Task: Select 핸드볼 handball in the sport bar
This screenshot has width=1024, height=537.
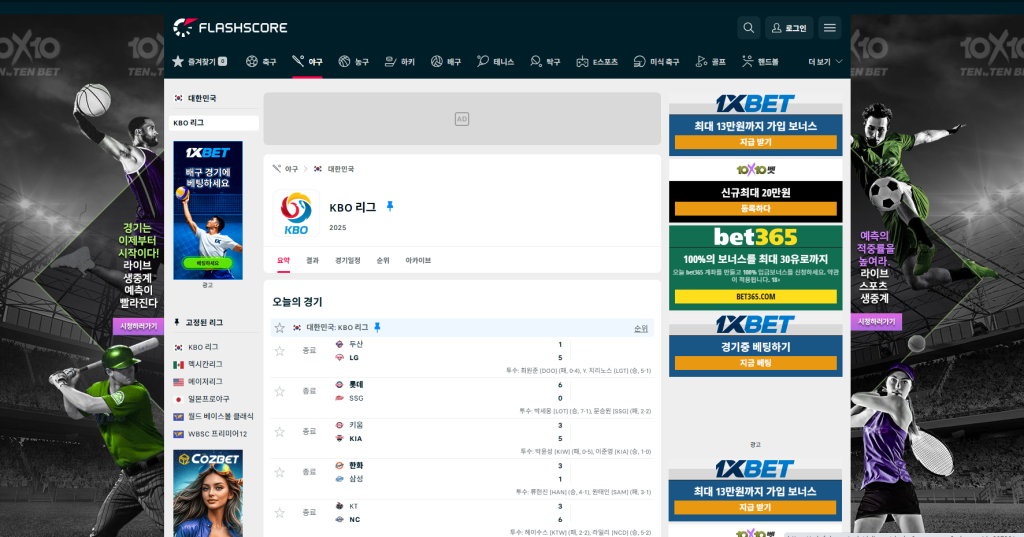Action: (760, 61)
